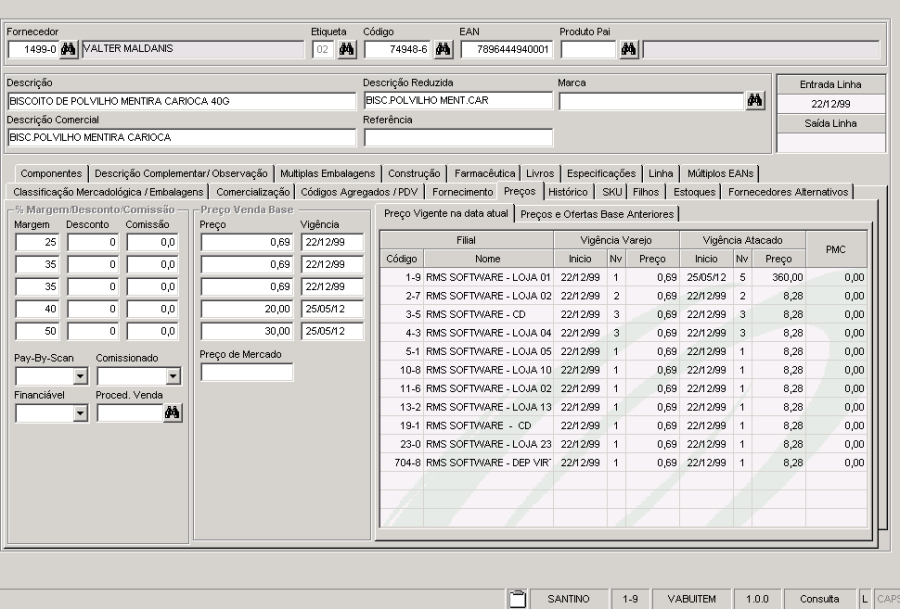Image resolution: width=900 pixels, height=609 pixels.
Task: Click the Margem field with value 25
Action: point(37,242)
